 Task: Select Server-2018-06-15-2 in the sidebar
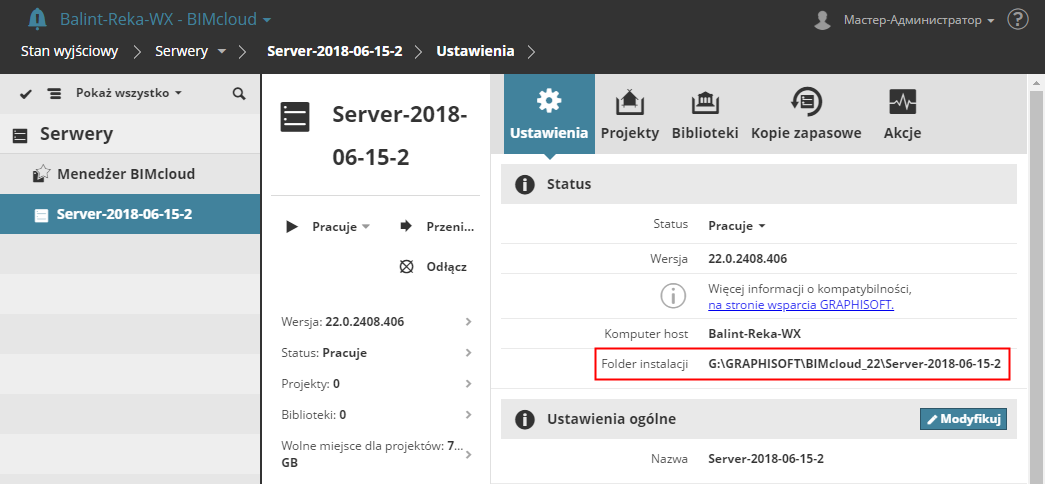click(130, 214)
